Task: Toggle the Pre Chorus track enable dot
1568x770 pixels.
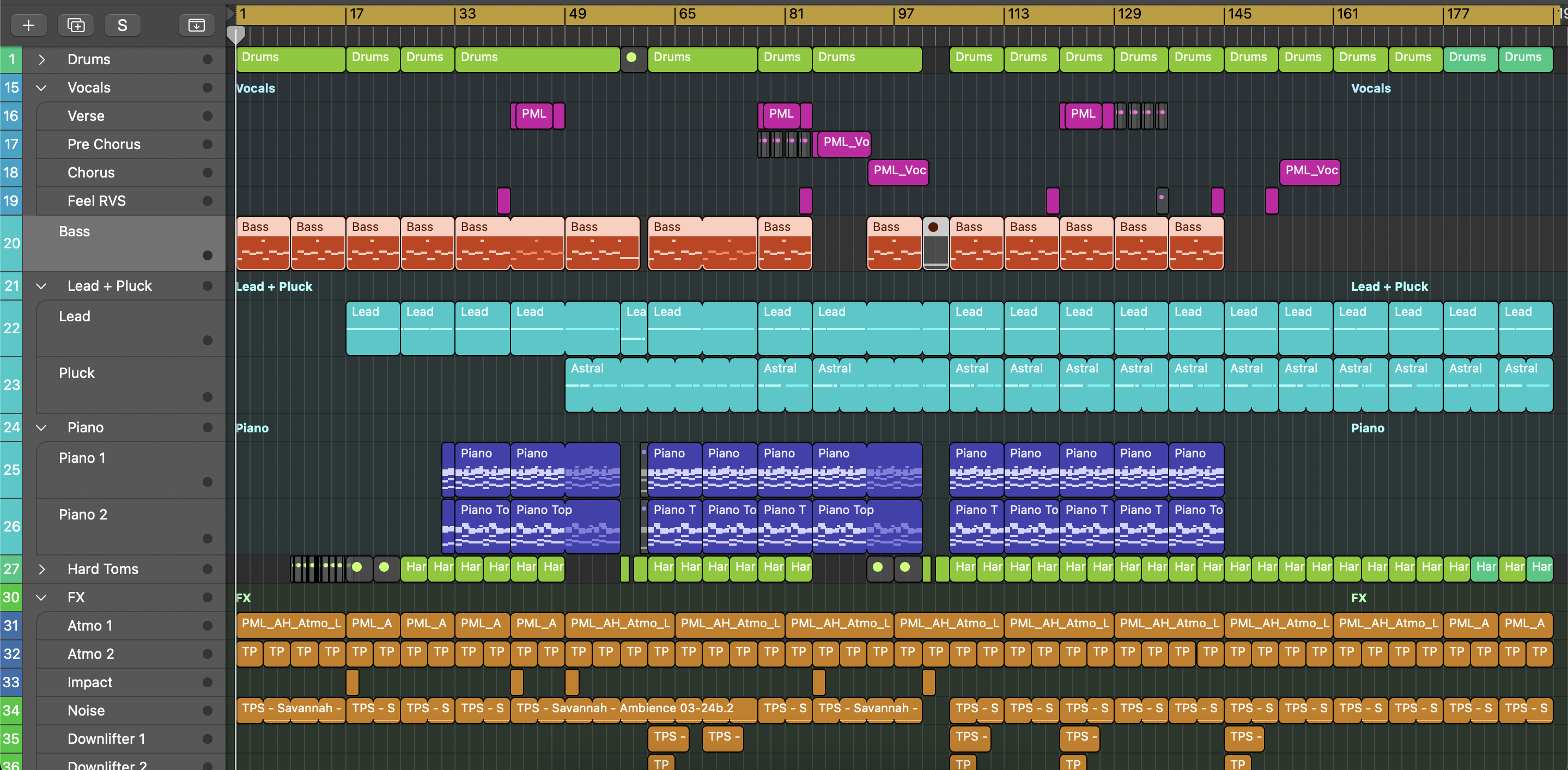Action: point(208,144)
